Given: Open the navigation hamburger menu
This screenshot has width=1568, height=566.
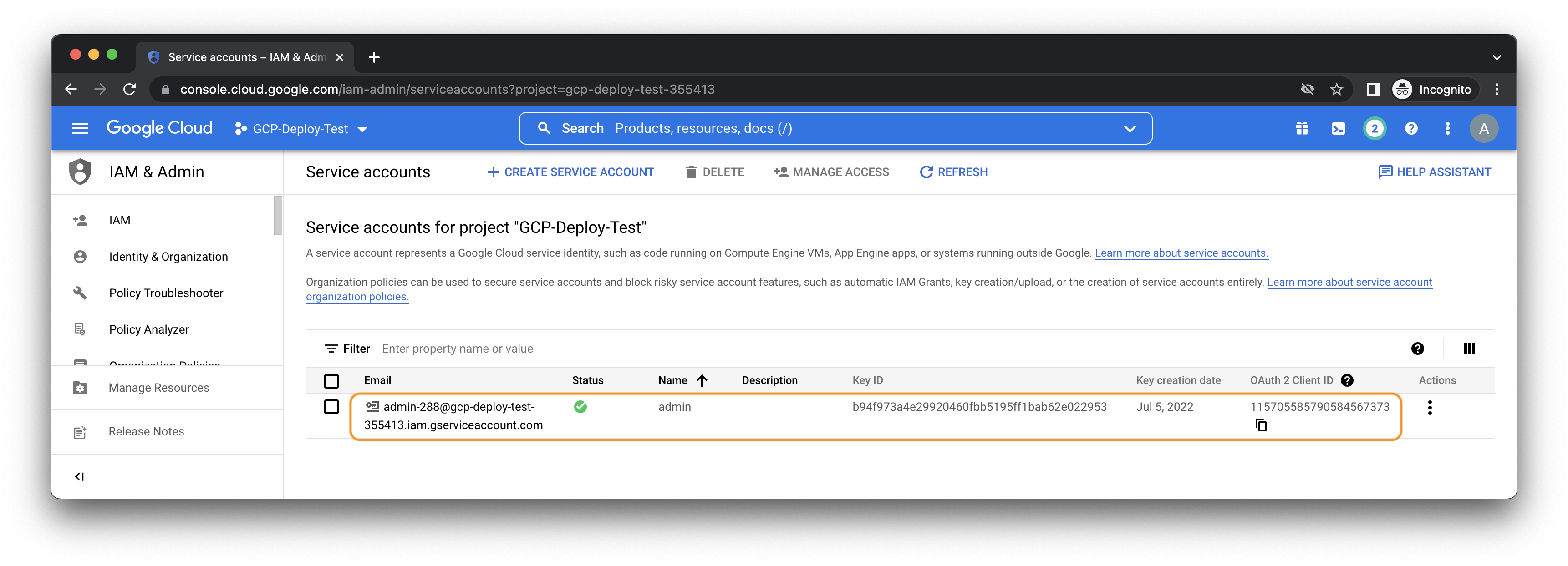Looking at the screenshot, I should pyautogui.click(x=80, y=128).
